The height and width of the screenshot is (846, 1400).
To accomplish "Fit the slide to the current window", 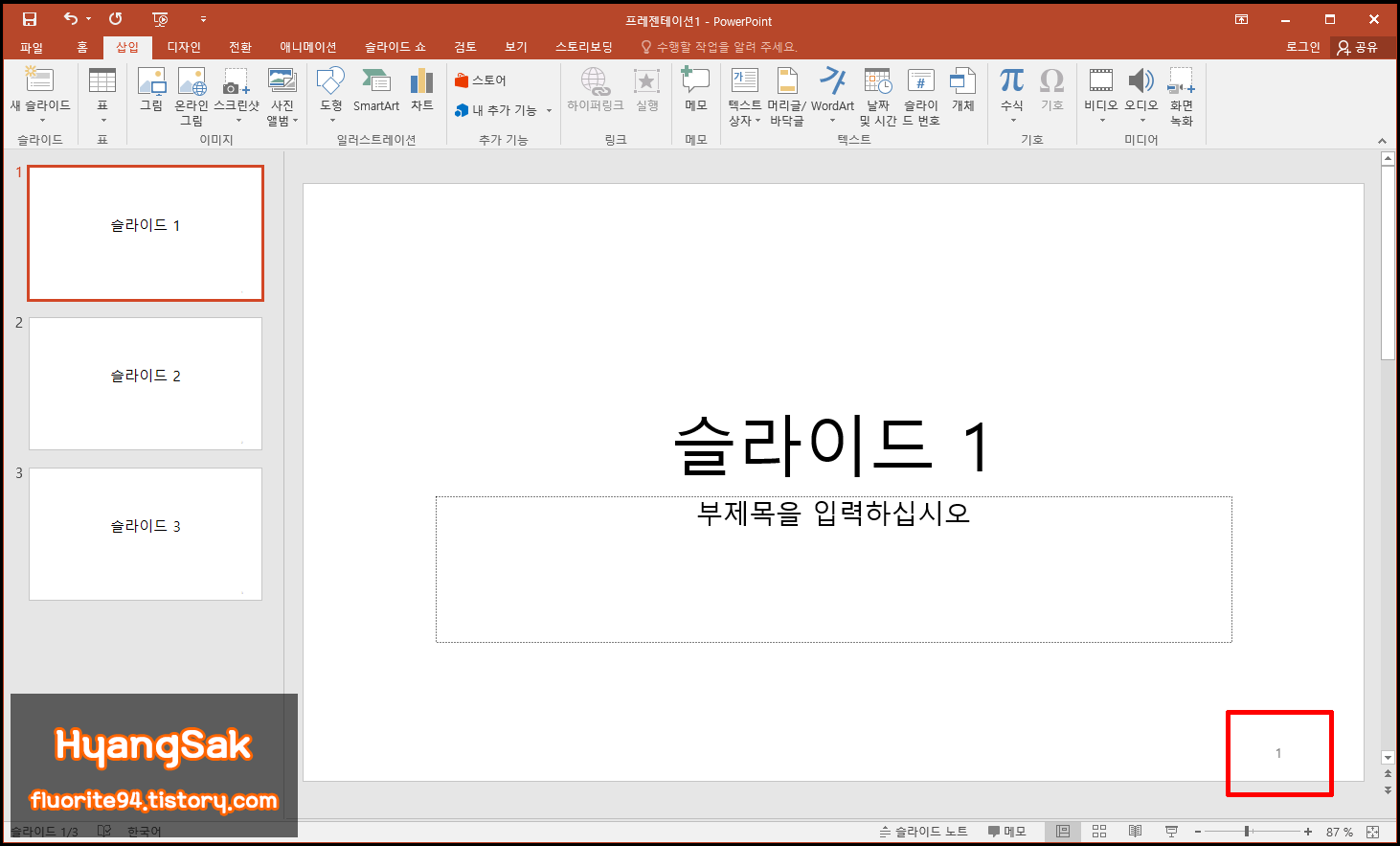I will (1373, 832).
